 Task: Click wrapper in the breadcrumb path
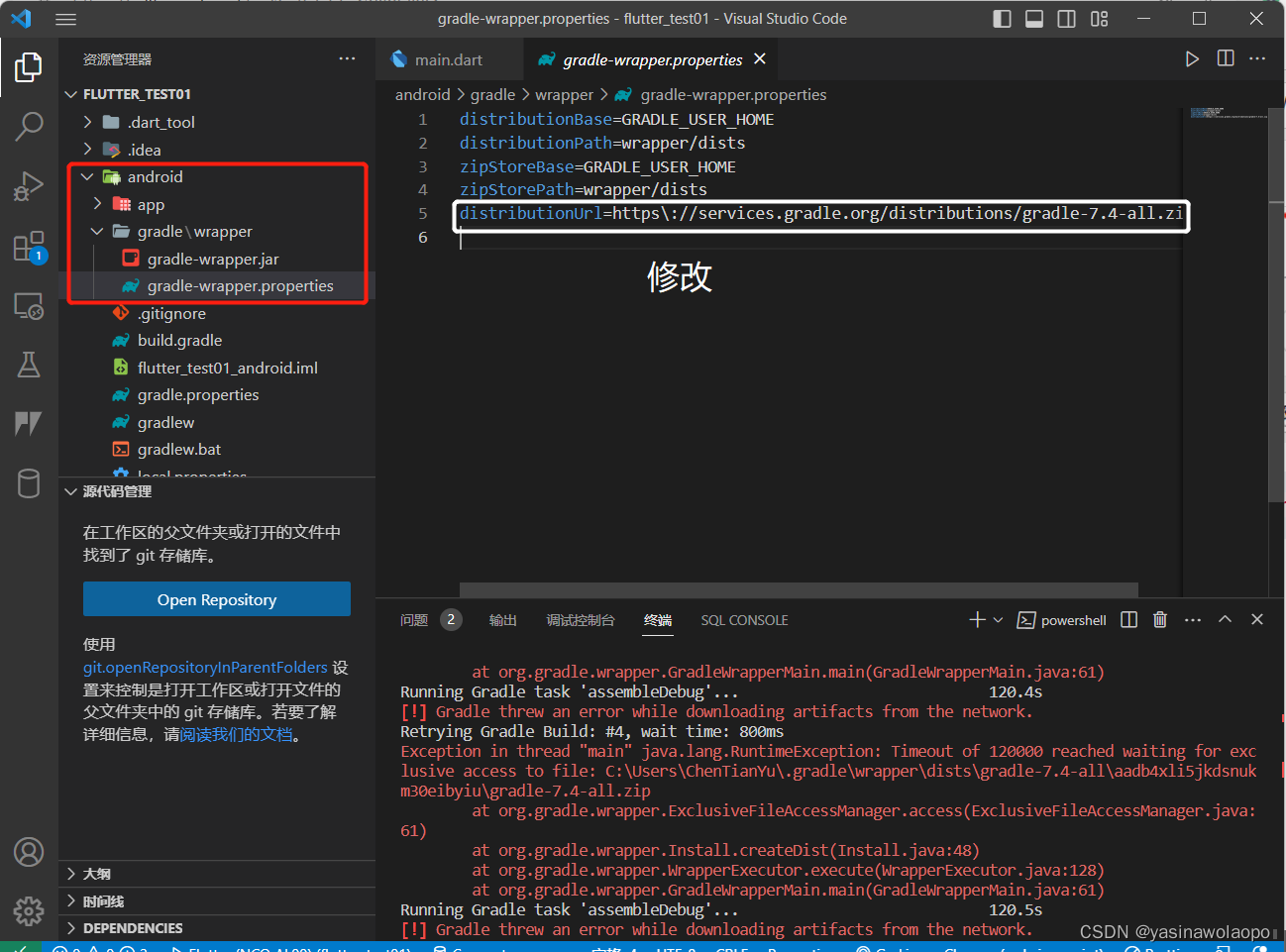pyautogui.click(x=564, y=94)
